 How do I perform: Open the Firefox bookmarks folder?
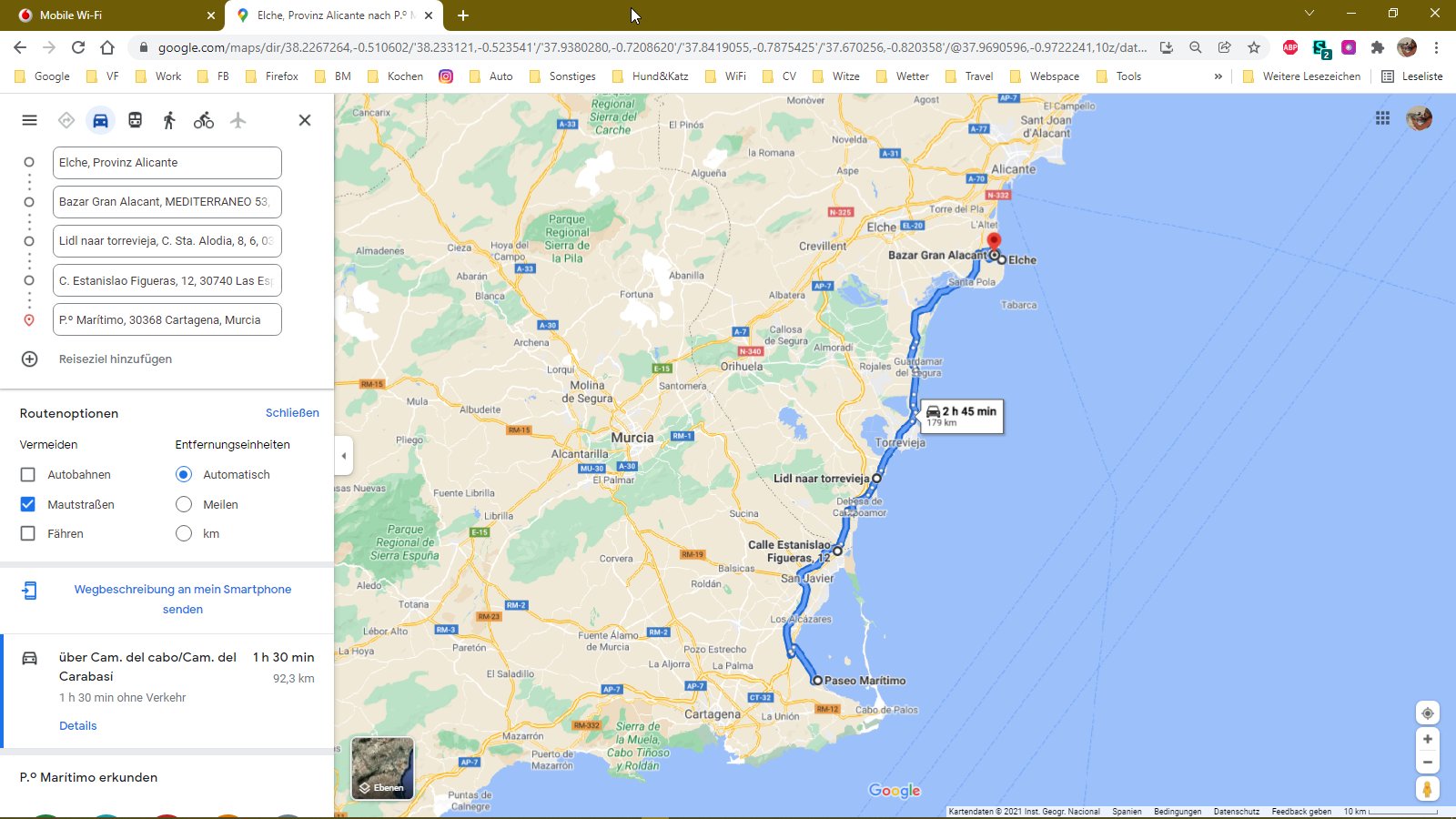pos(272,76)
